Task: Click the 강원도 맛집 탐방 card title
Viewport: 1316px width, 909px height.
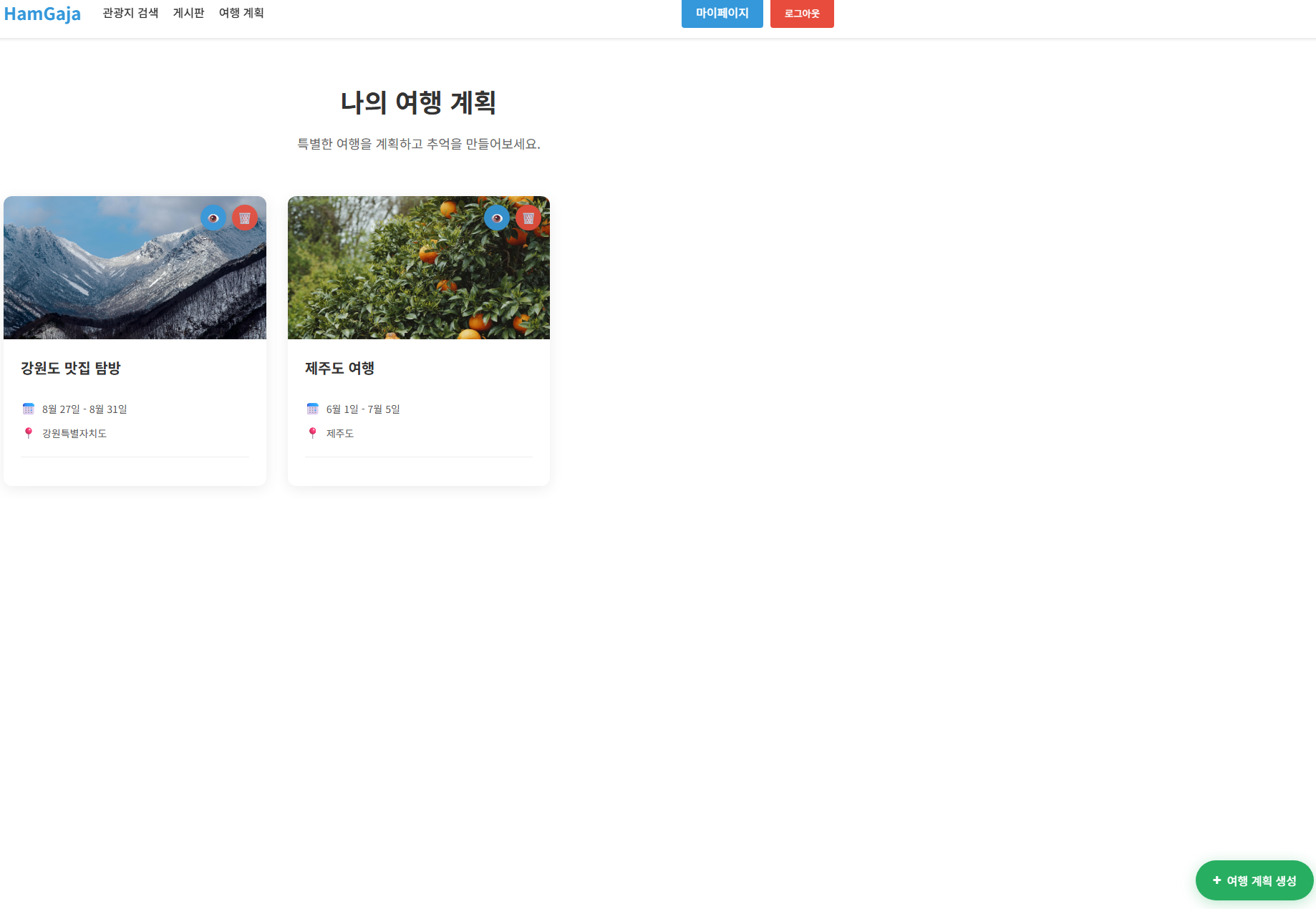Action: (x=71, y=368)
